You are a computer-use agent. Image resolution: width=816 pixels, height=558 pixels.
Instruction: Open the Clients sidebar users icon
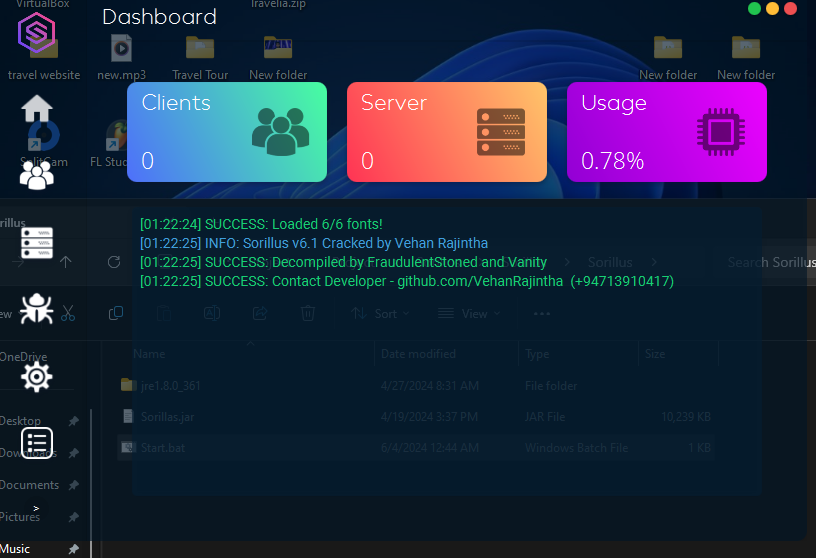pos(36,175)
